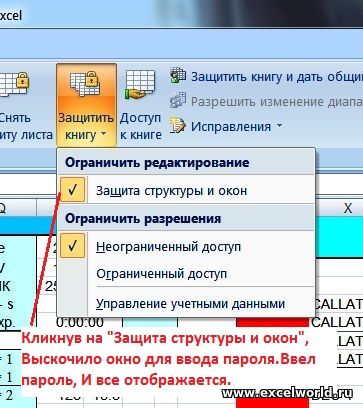Toggle Защита структуры и окон checkmark
363x408 pixels.
(x=73, y=190)
